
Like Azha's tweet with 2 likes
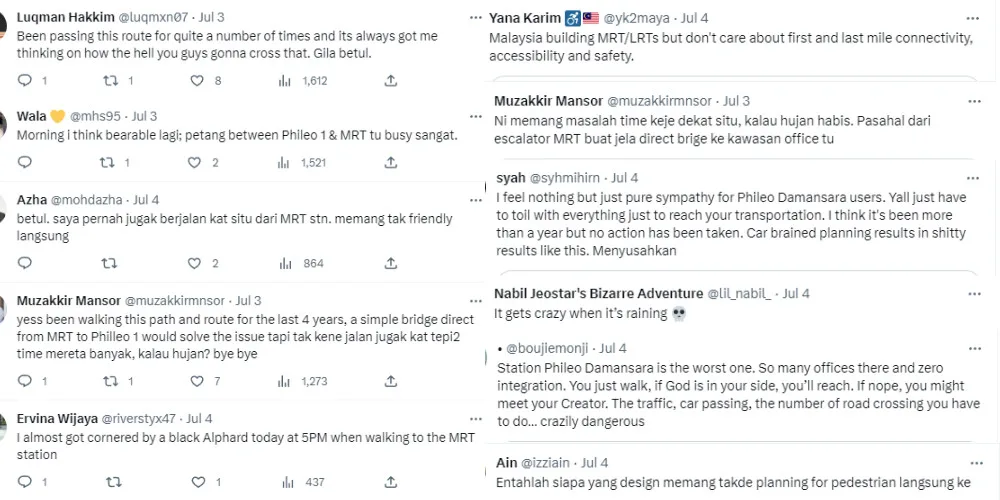coord(196,263)
